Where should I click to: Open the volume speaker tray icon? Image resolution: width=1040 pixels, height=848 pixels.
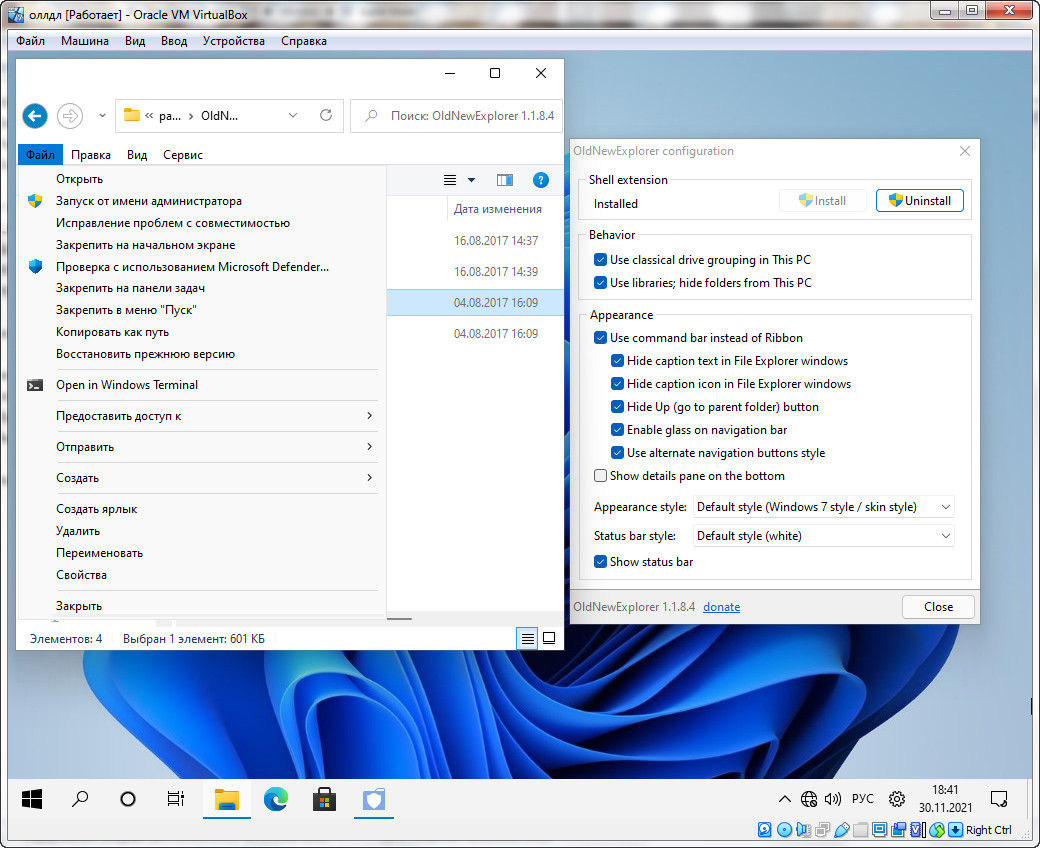point(833,799)
